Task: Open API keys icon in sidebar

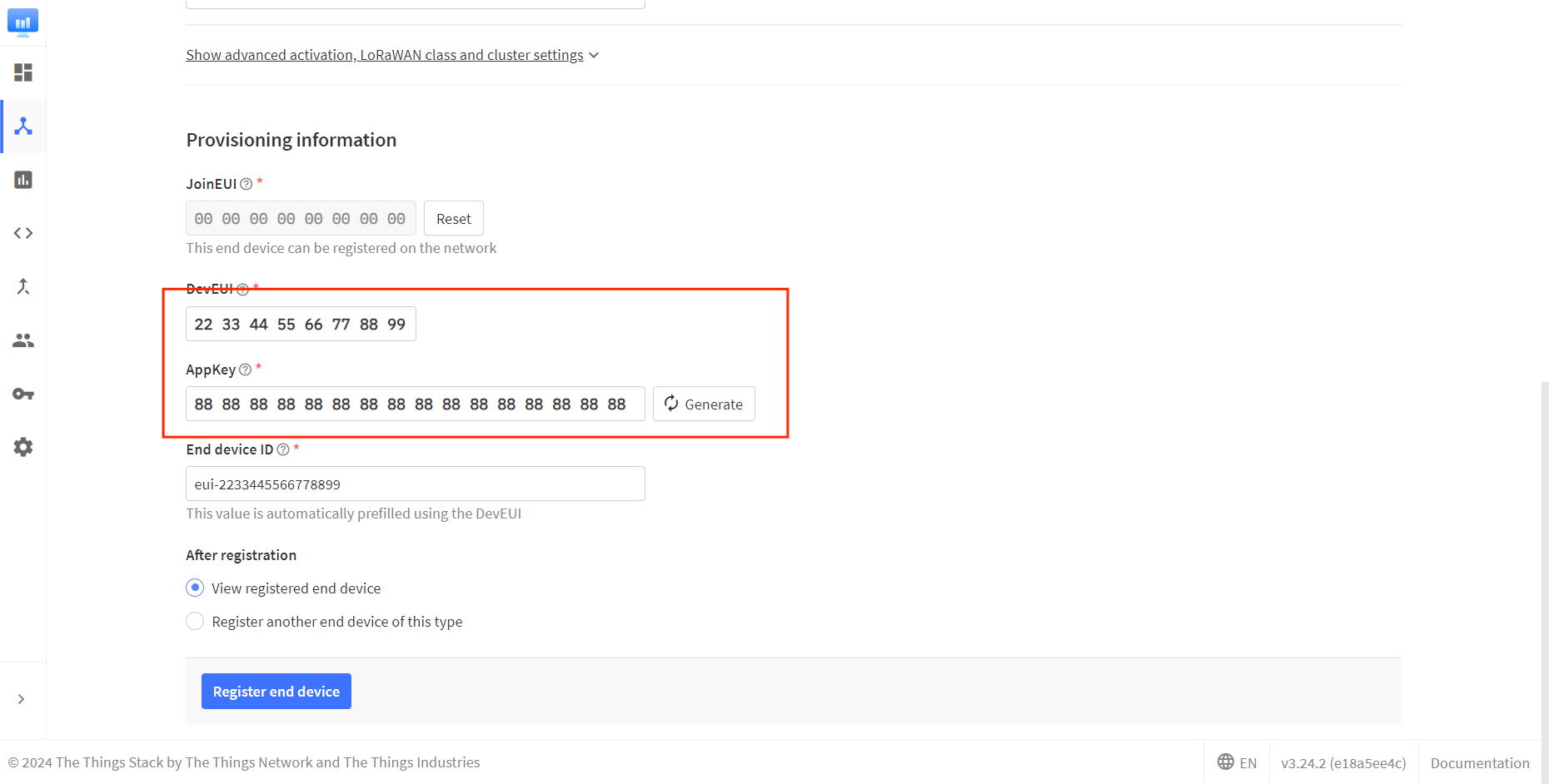Action: pos(23,394)
